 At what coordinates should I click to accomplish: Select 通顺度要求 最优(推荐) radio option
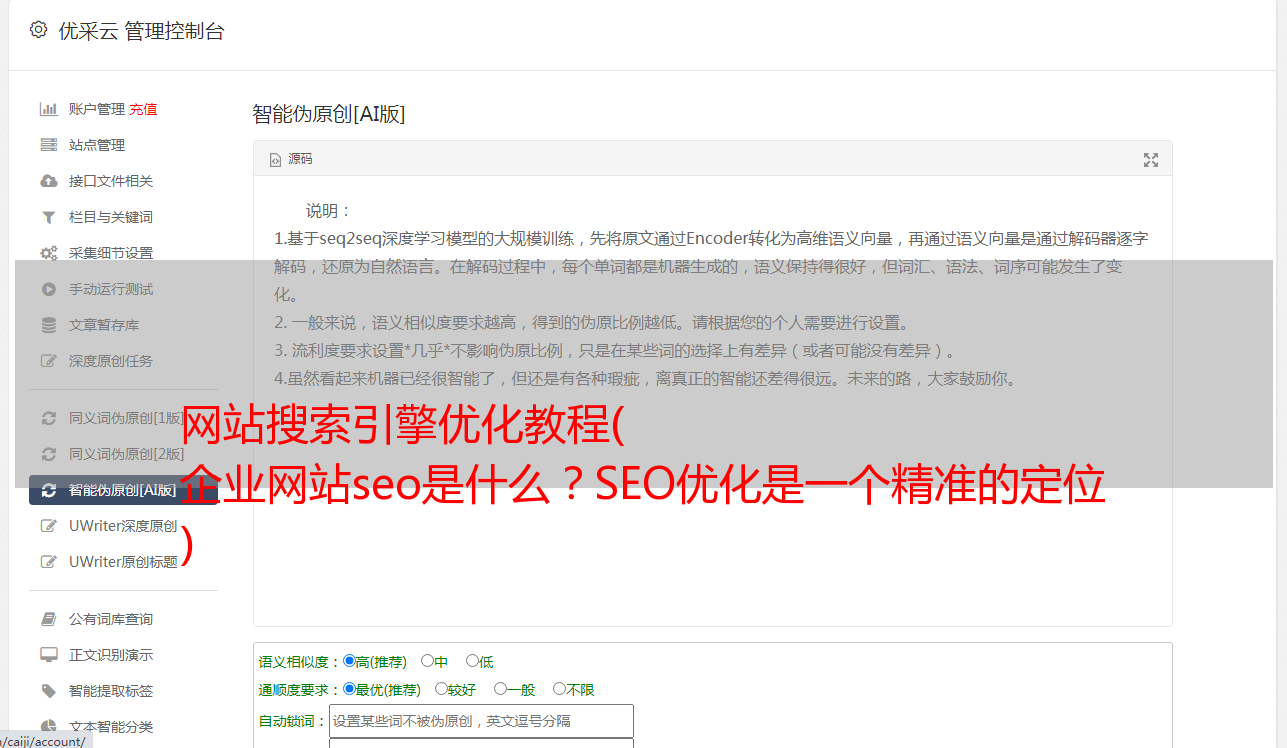(349, 689)
